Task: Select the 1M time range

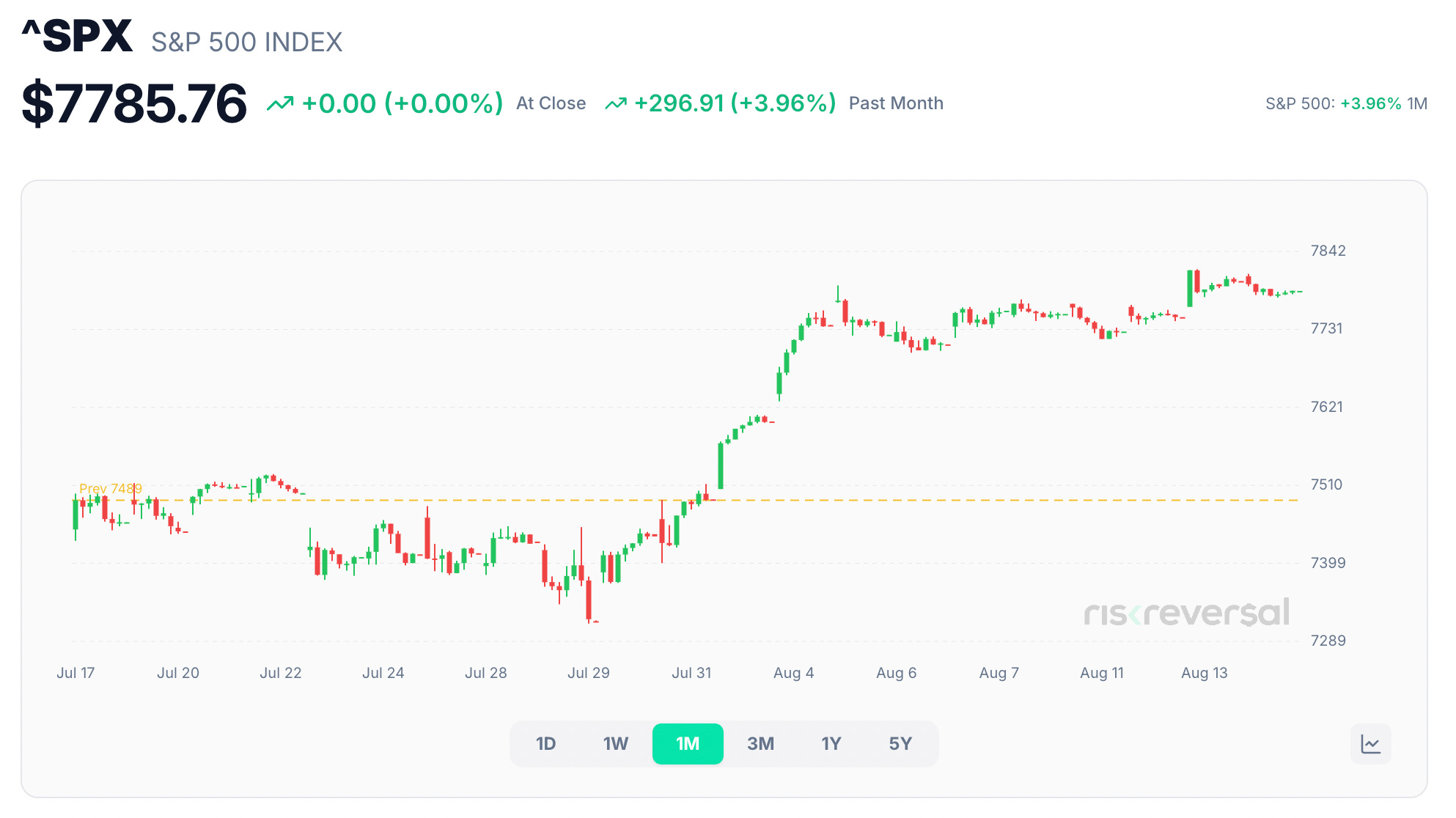Action: [x=688, y=744]
